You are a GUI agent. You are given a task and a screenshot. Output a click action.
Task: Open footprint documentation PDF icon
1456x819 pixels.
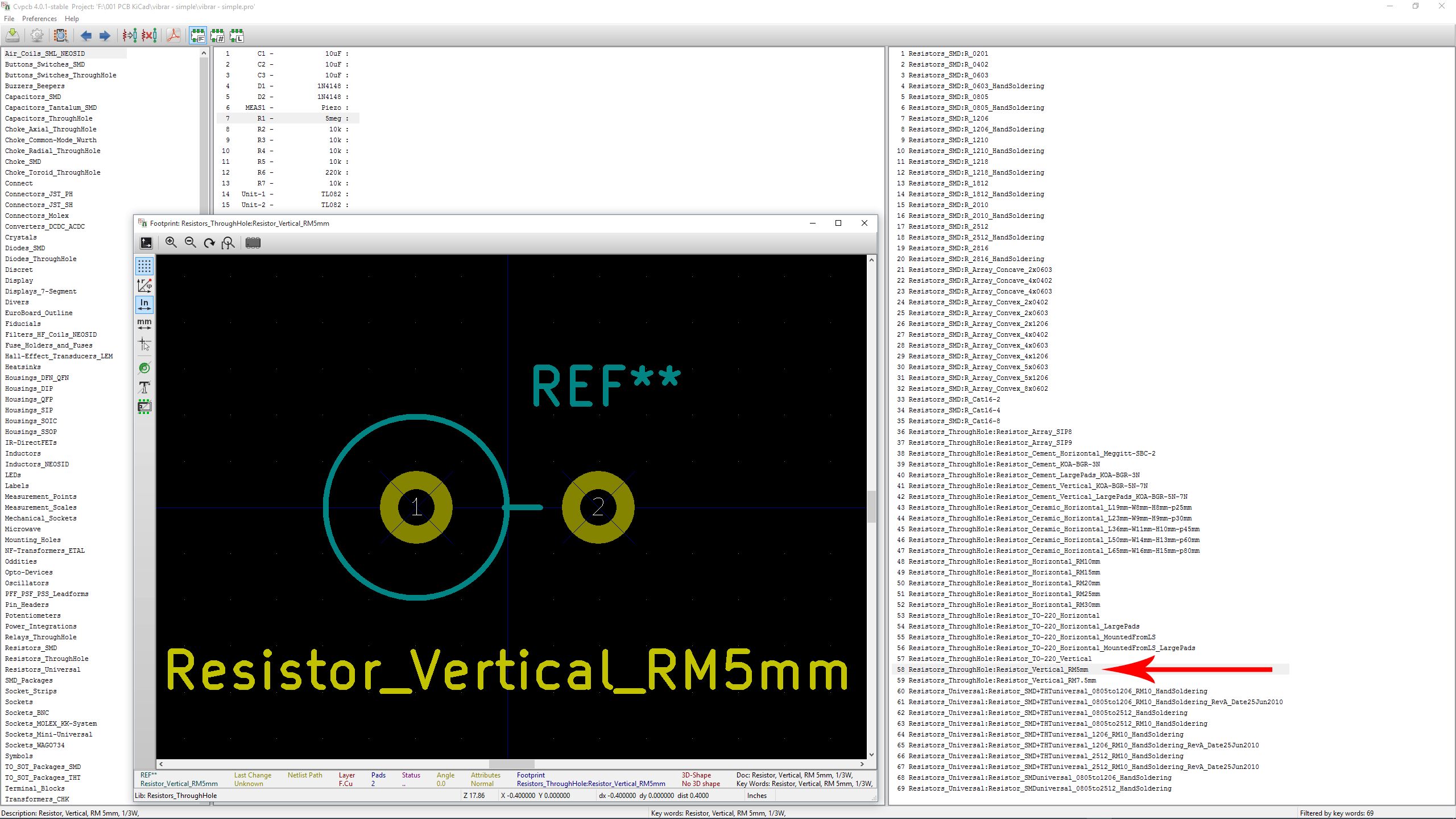pos(173,36)
